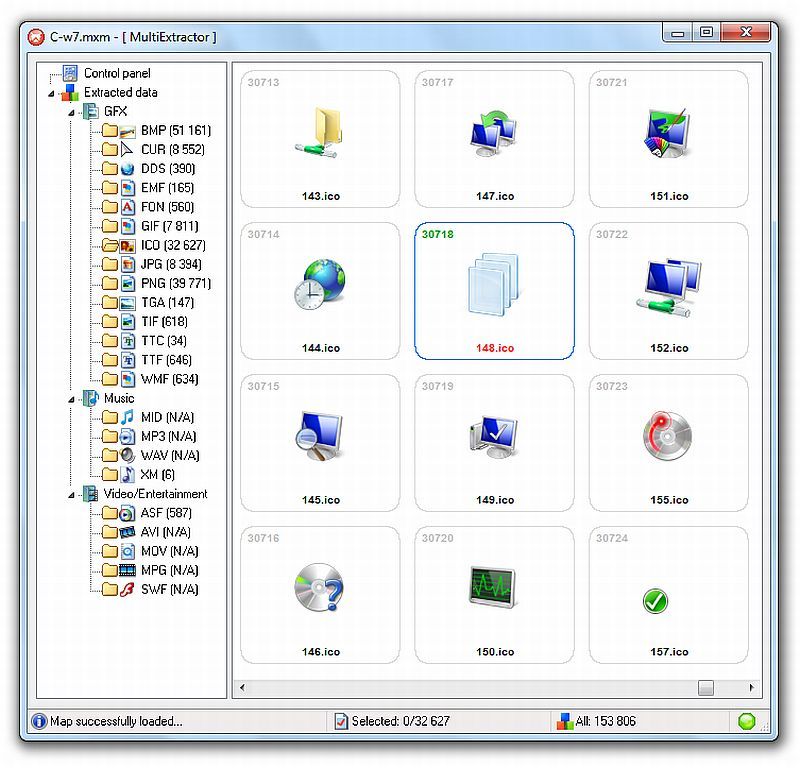Select thumbnail 149.ico monitor checkmark
800x768 pixels.
click(494, 443)
